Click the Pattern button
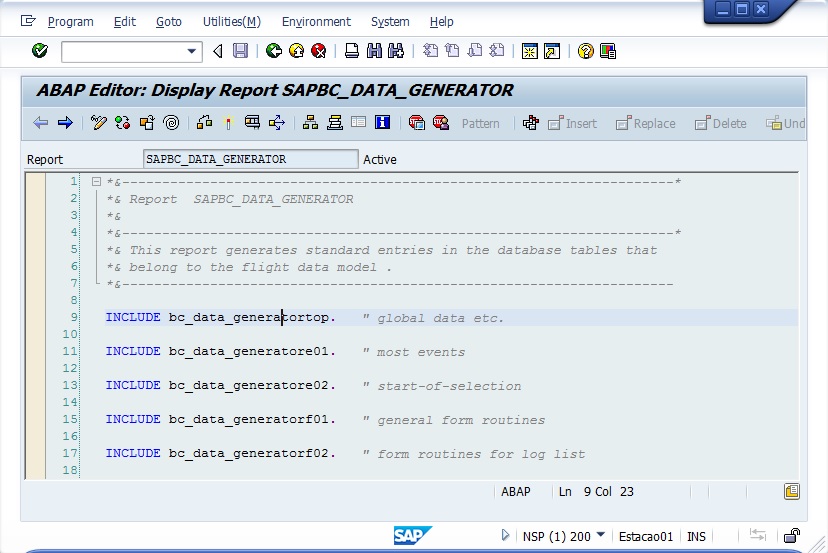Viewport: 828px width, 553px height. click(480, 124)
